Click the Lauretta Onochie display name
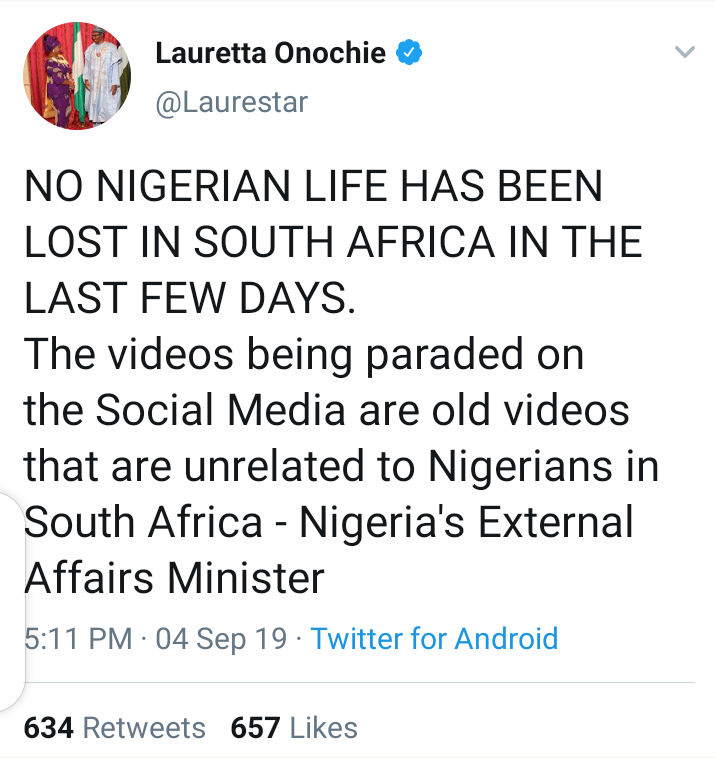The image size is (715, 758). point(270,53)
